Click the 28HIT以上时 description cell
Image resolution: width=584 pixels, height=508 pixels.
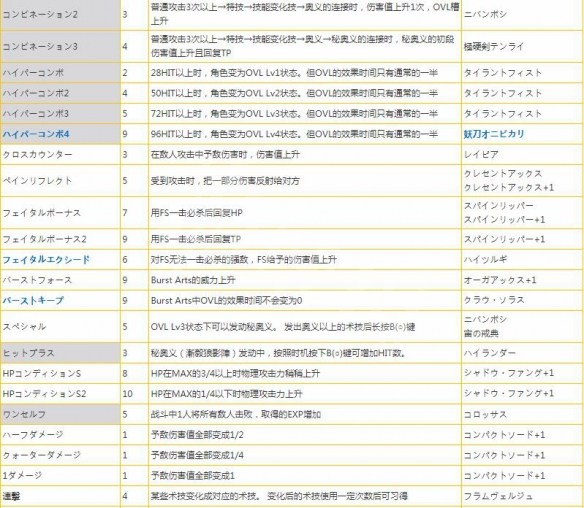305,73
